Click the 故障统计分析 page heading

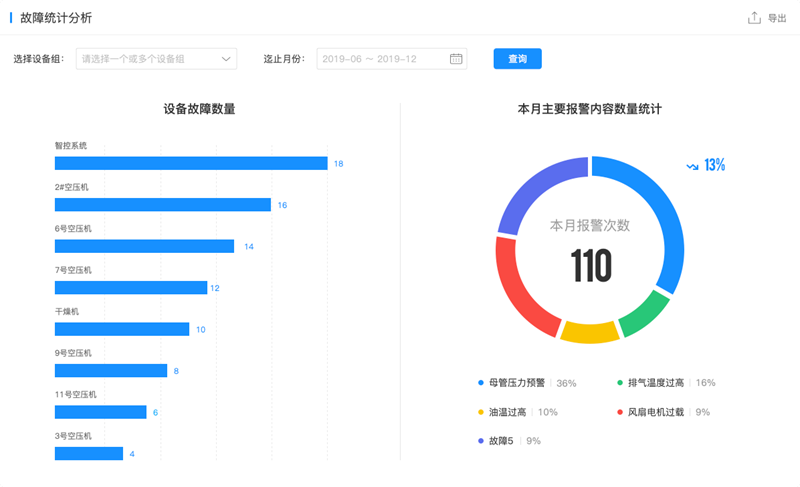[56, 18]
